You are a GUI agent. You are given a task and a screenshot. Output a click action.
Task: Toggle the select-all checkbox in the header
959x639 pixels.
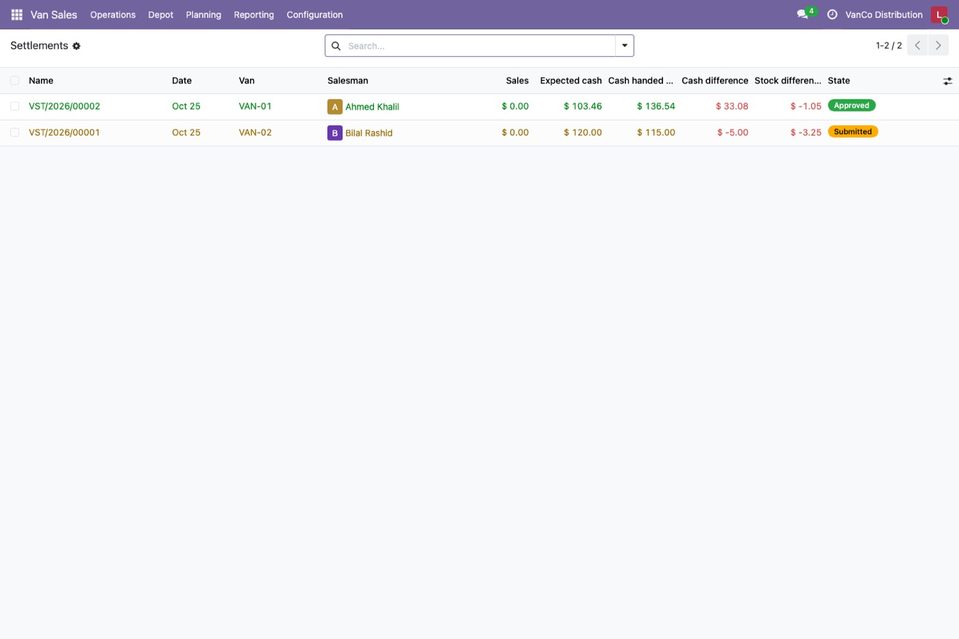point(15,81)
